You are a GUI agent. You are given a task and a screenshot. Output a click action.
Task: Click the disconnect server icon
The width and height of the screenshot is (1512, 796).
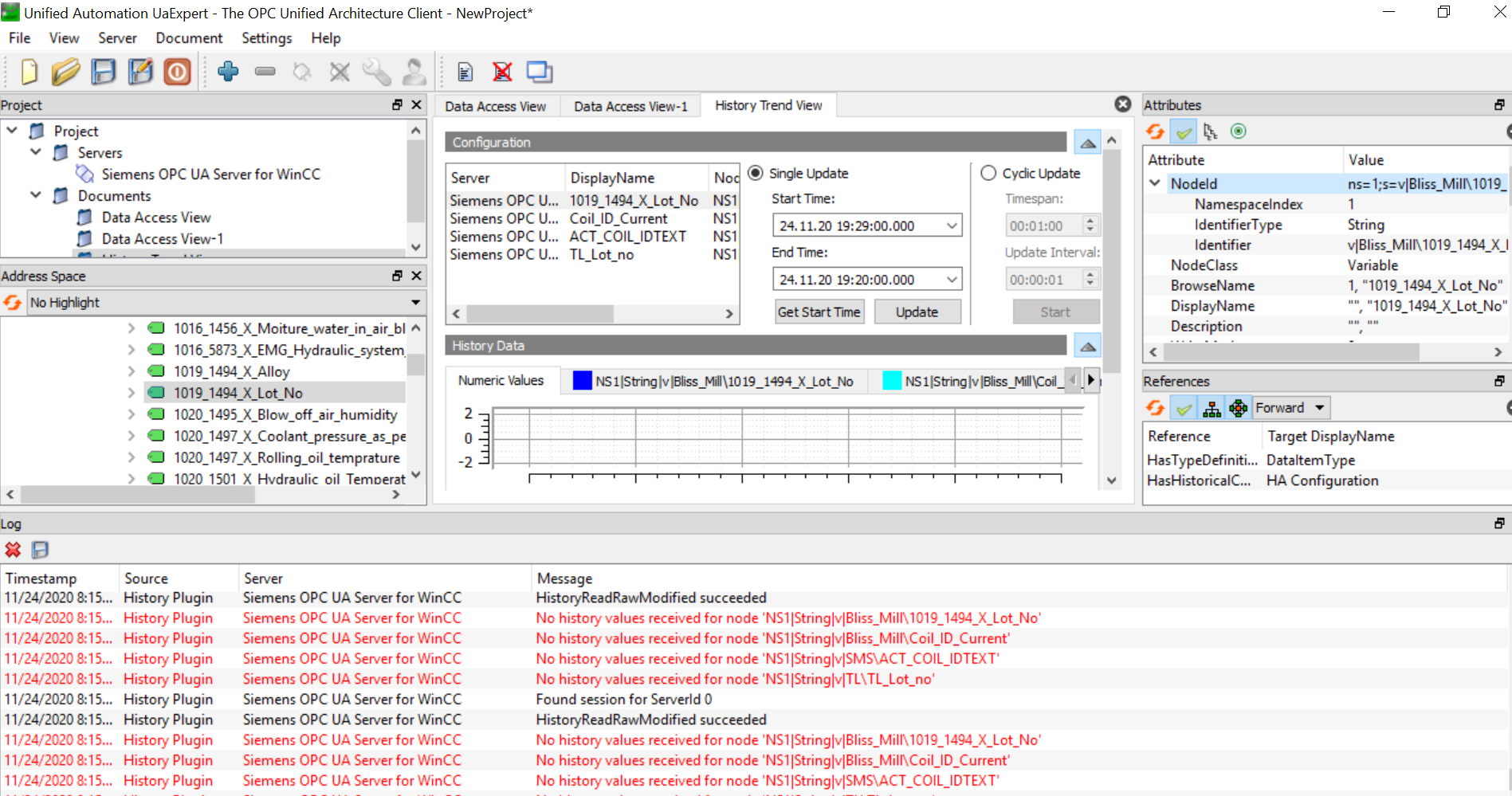pyautogui.click(x=340, y=72)
